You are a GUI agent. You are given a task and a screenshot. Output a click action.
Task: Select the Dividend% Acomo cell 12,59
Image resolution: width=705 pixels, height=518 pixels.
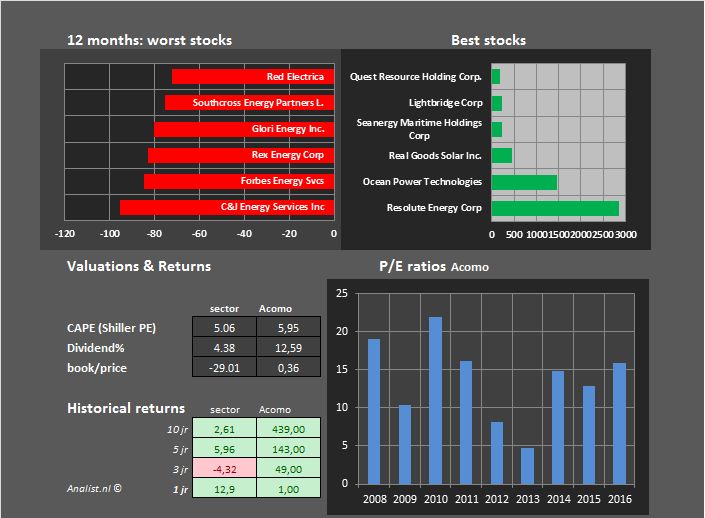coord(282,347)
